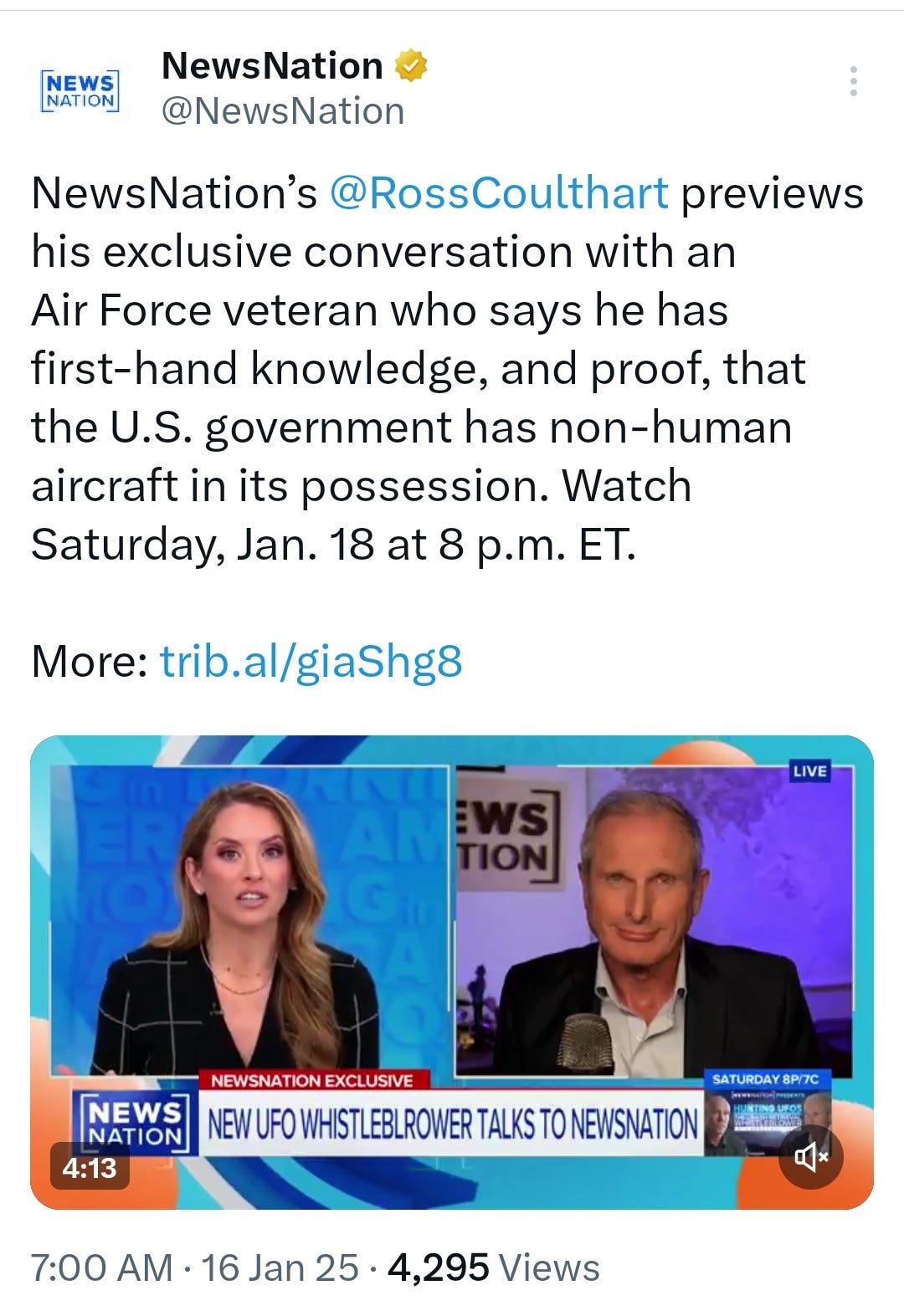Click the male guest's video panel
The width and height of the screenshot is (904, 1316).
[653, 920]
